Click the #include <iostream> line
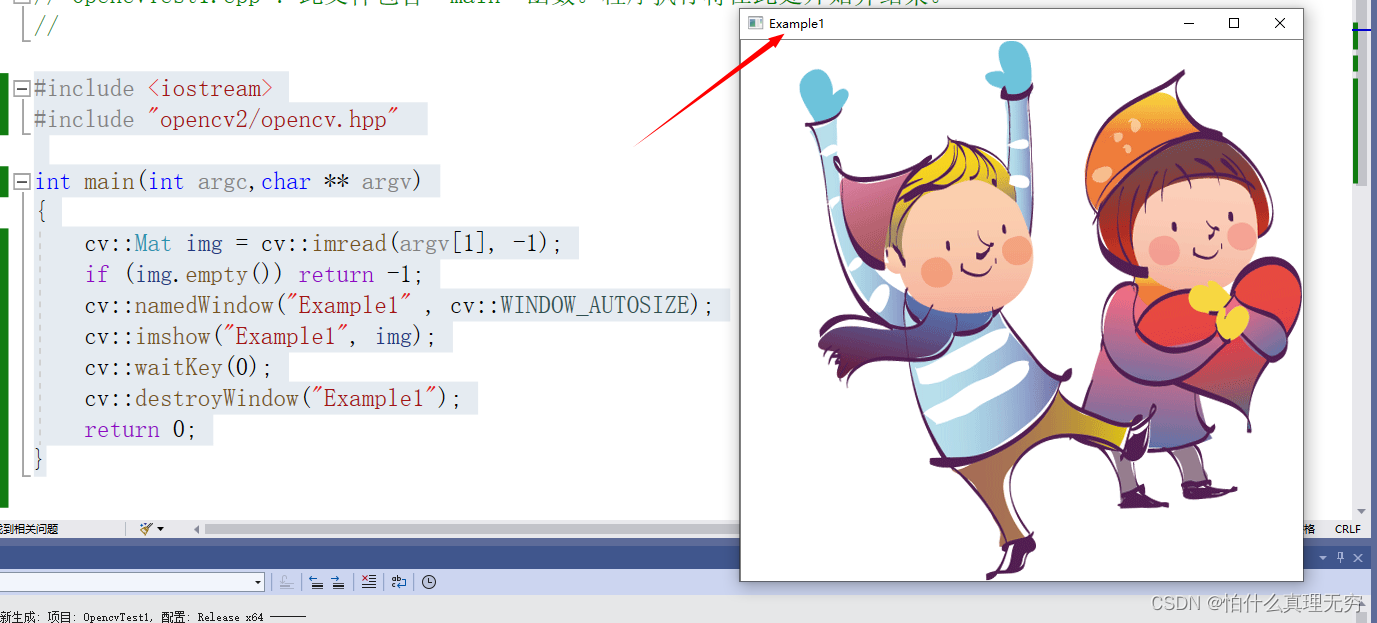Screen dimensions: 1377x623 point(153,89)
